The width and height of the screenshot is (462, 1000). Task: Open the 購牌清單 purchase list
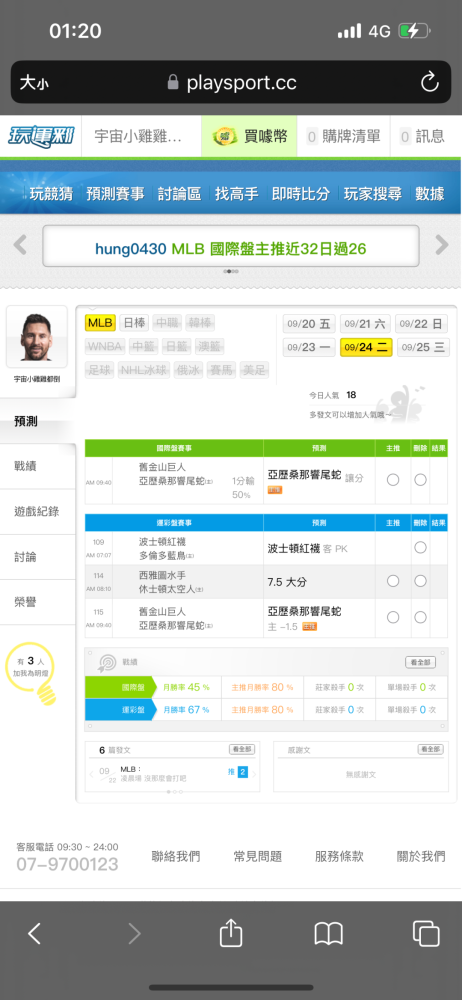(x=343, y=136)
